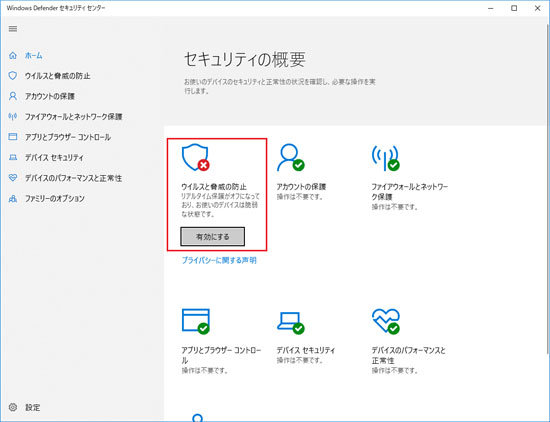Open the virus shield tile with red X
The image size is (550, 422).
pos(195,157)
